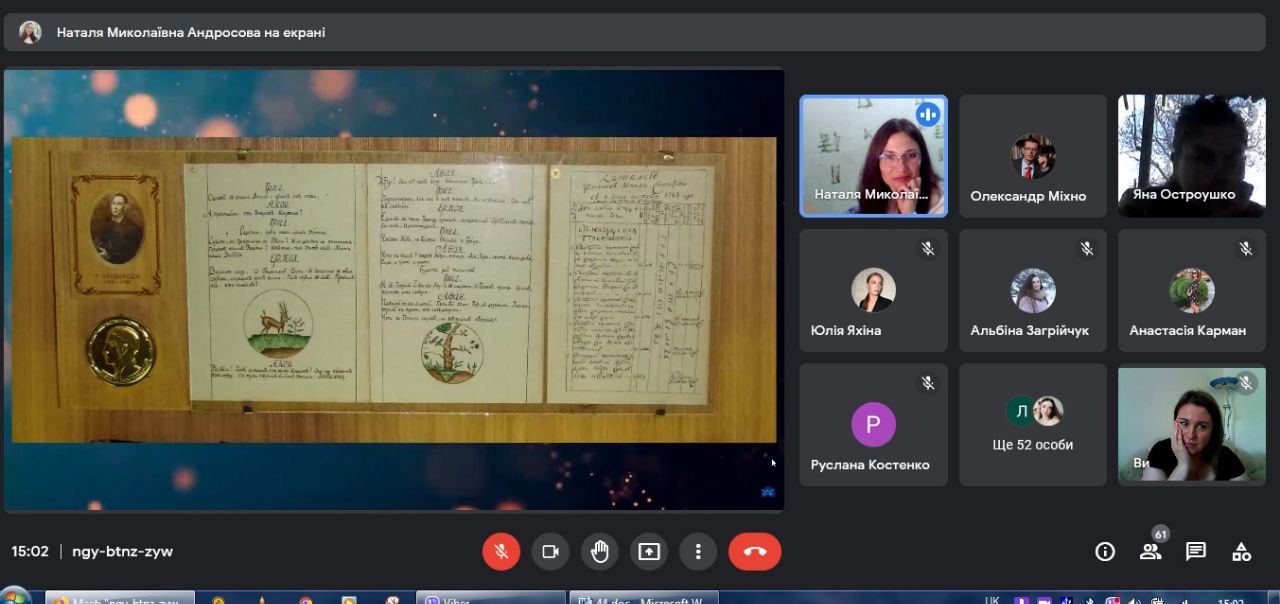Click the shared presentation screen
1280x604 pixels.
coord(393,290)
